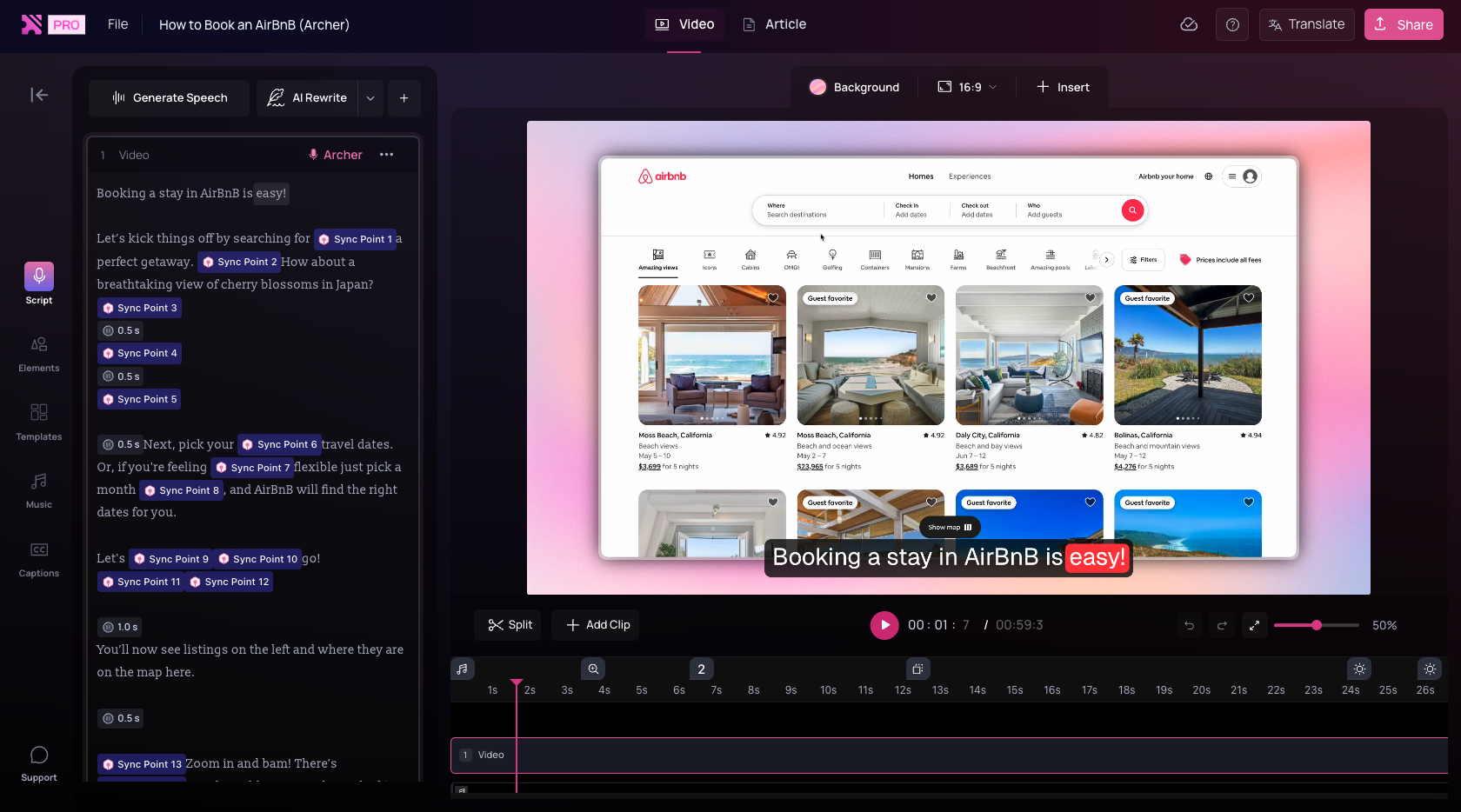Image resolution: width=1461 pixels, height=812 pixels.
Task: Click the project title 'How to Book an AirBnB (Archer)'
Action: 254,24
